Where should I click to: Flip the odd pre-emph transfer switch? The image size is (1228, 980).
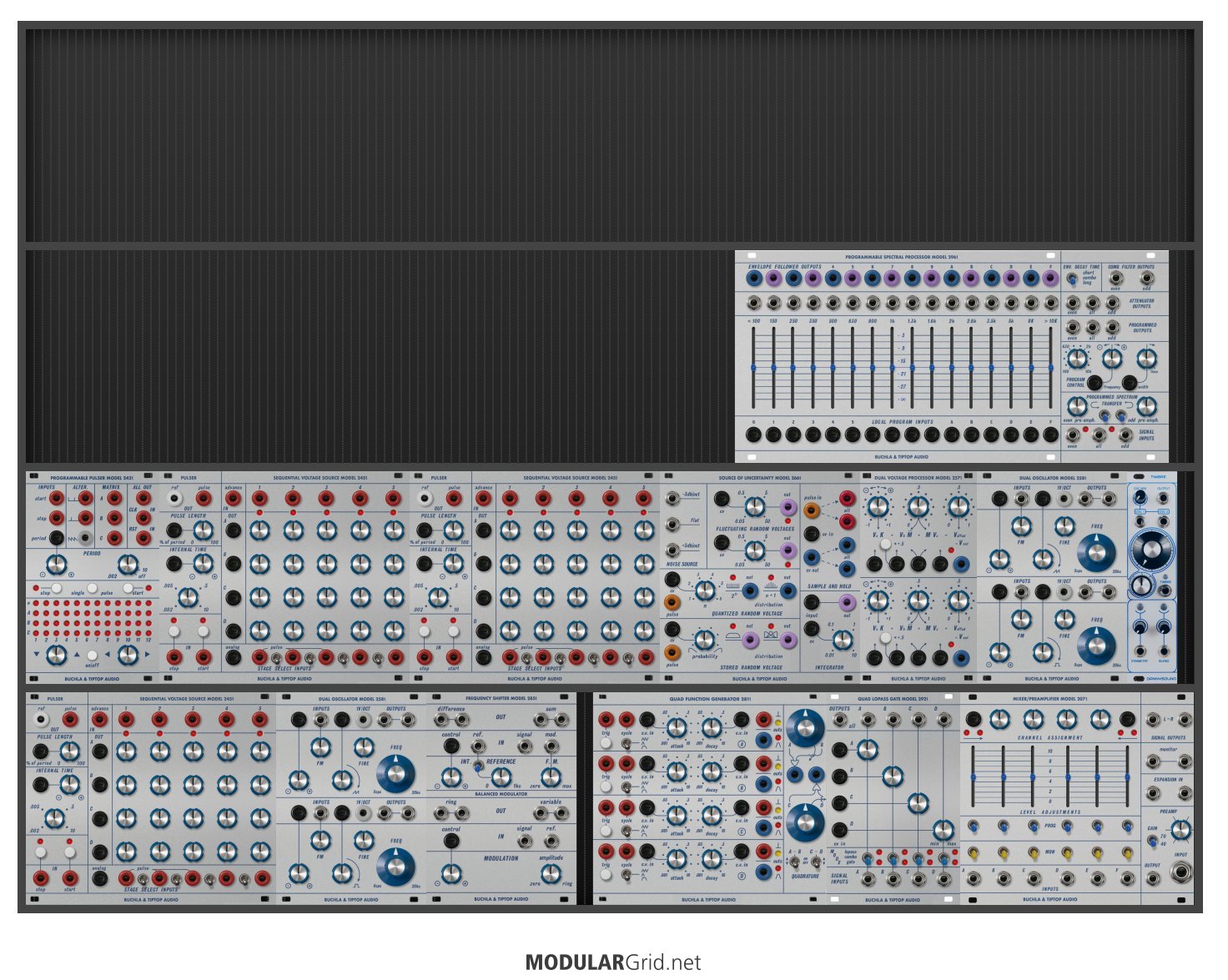point(1120,414)
